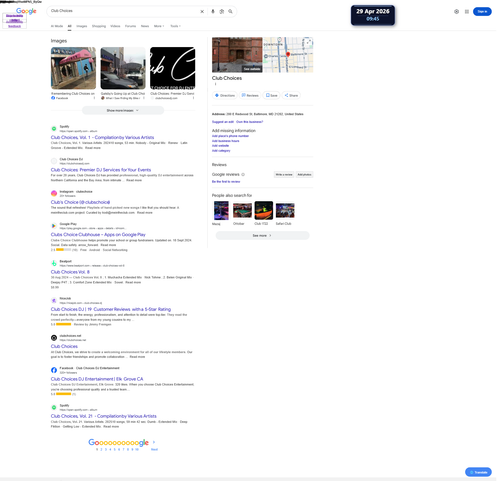The height and width of the screenshot is (481, 500).
Task: Open options menu for the Facebook image result
Action: click(94, 98)
